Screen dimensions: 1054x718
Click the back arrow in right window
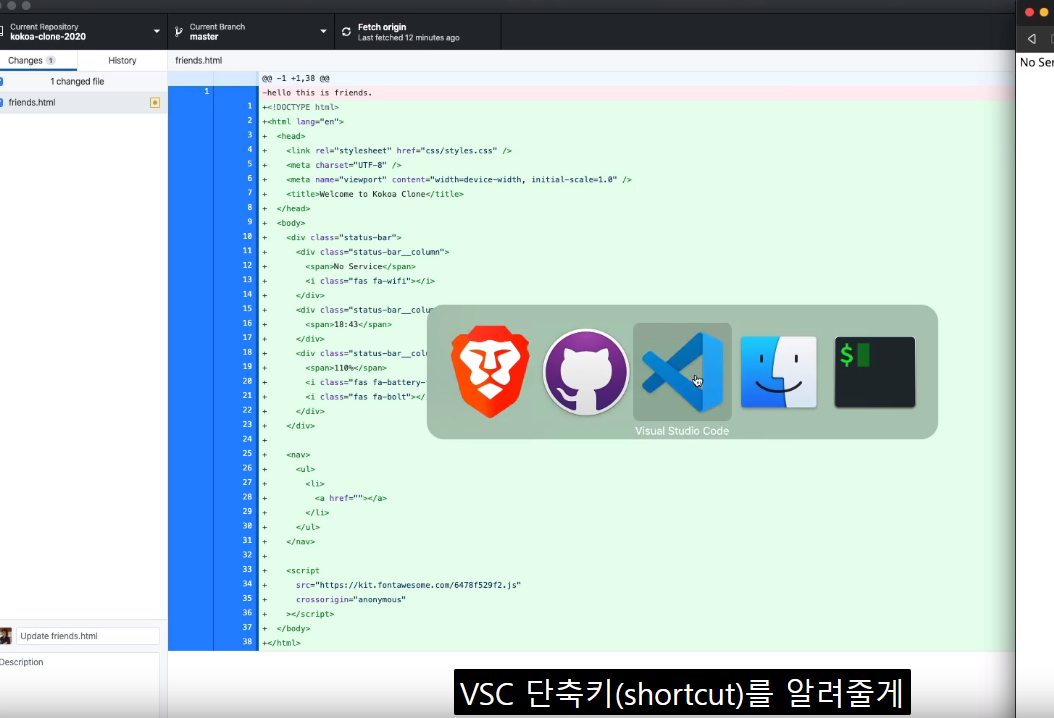[x=1031, y=38]
